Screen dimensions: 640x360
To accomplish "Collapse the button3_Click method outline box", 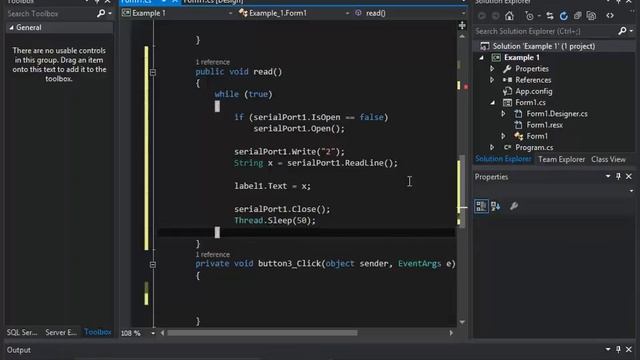I will pyautogui.click(x=153, y=264).
